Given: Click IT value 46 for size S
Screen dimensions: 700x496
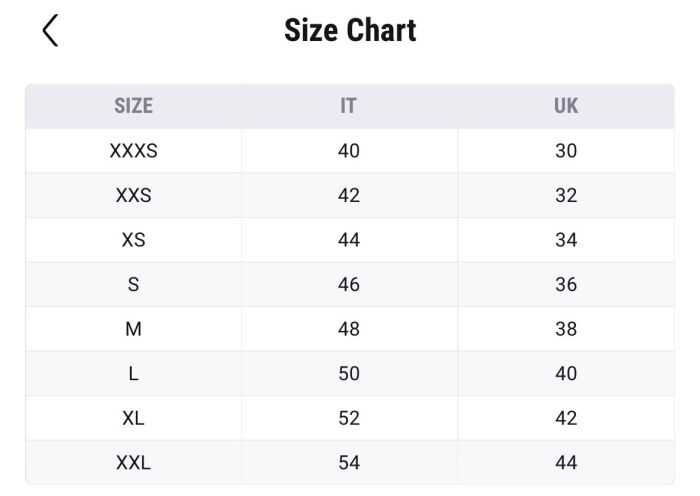Looking at the screenshot, I should tap(349, 285).
